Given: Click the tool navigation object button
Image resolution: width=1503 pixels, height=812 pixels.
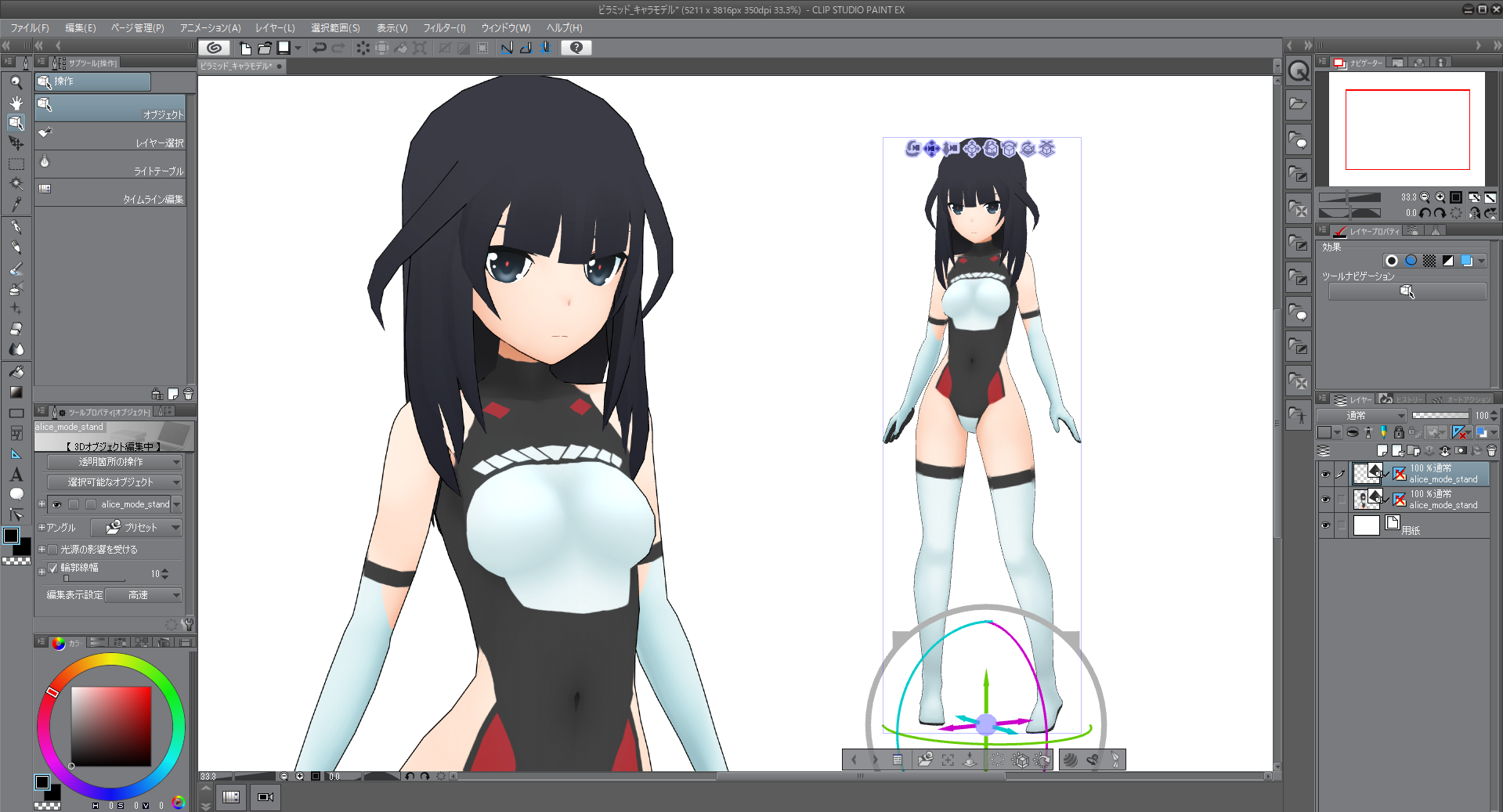Looking at the screenshot, I should pos(1407,291).
